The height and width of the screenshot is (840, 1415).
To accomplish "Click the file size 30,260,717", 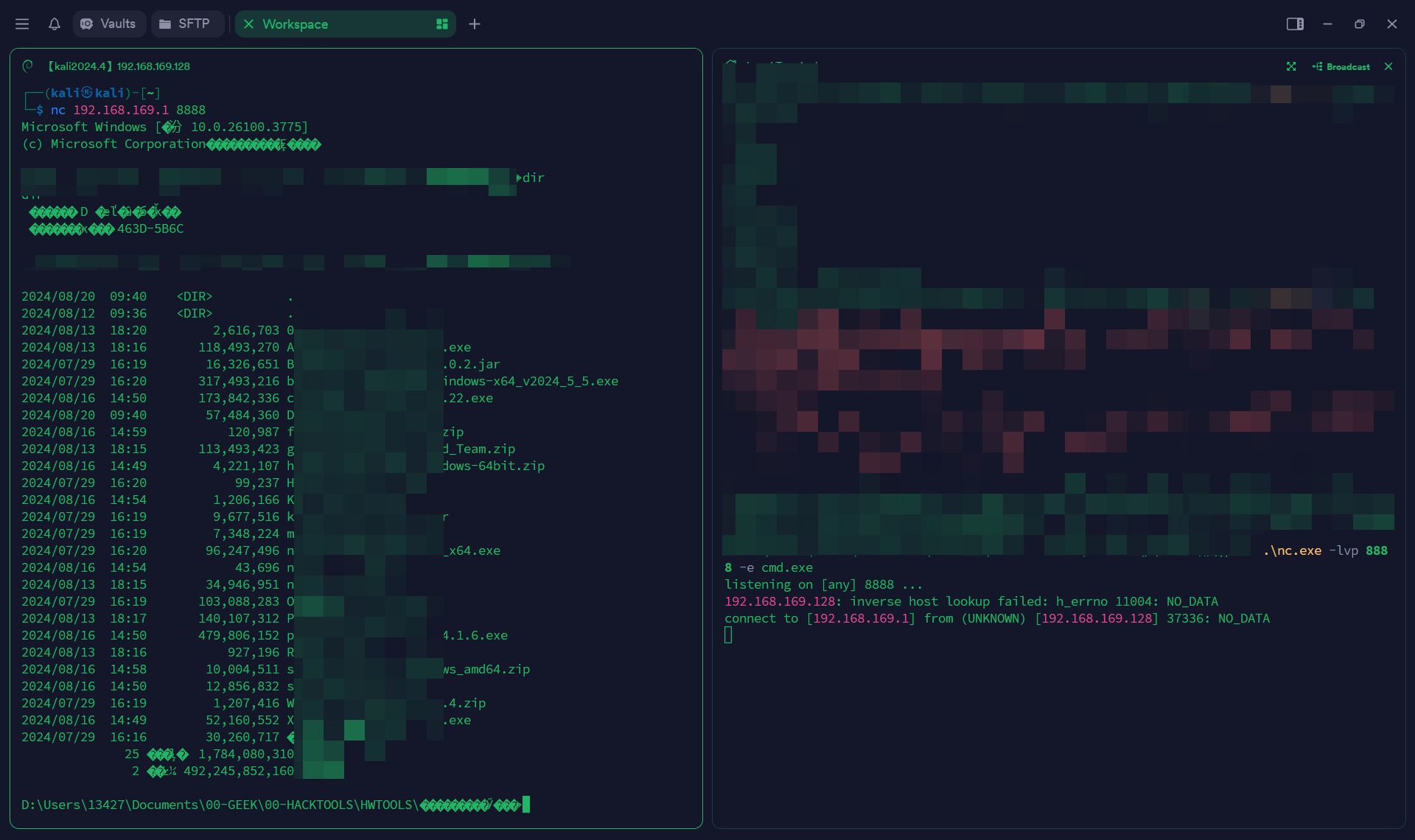I will pos(242,737).
